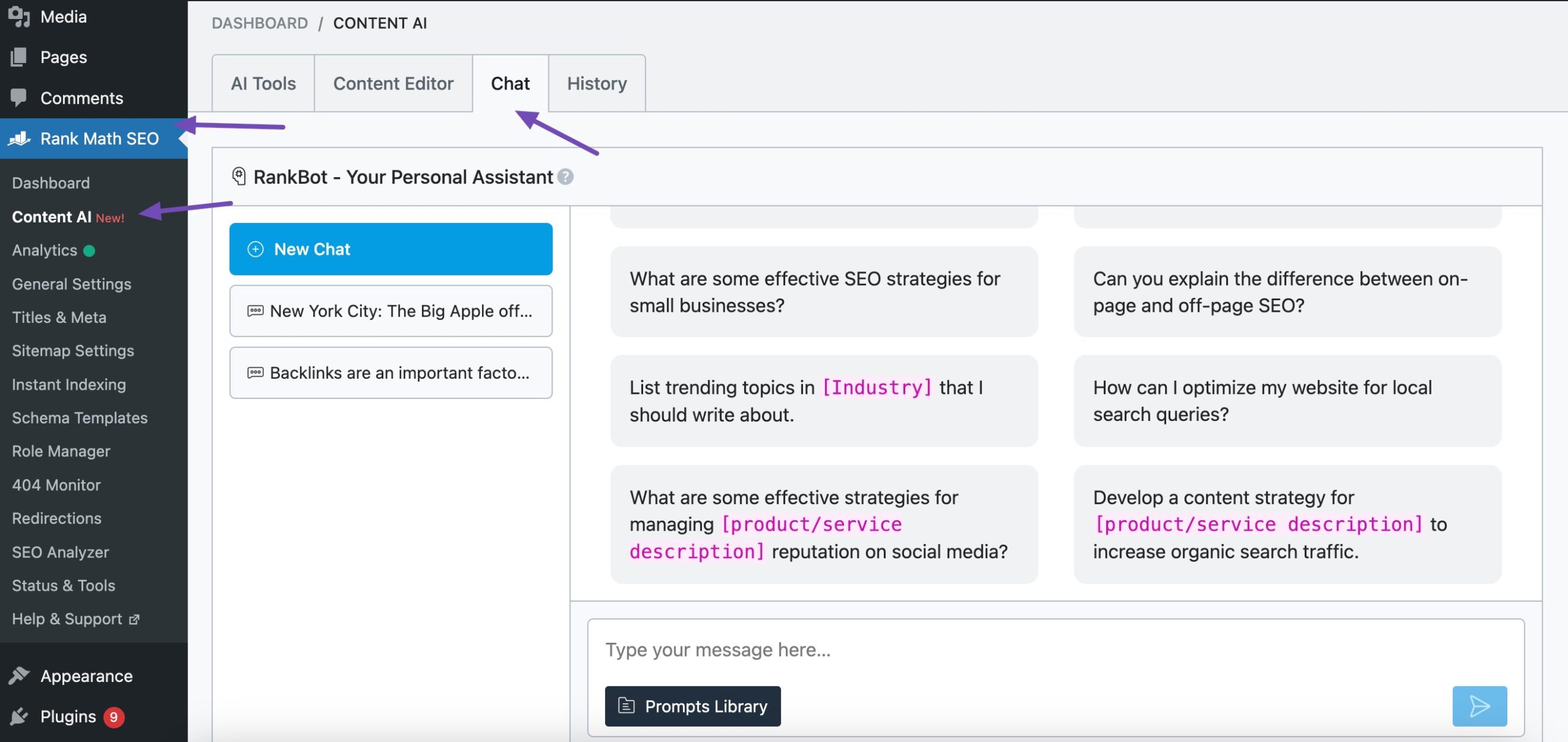Open Redirections page
The height and width of the screenshot is (742, 1568).
[56, 518]
